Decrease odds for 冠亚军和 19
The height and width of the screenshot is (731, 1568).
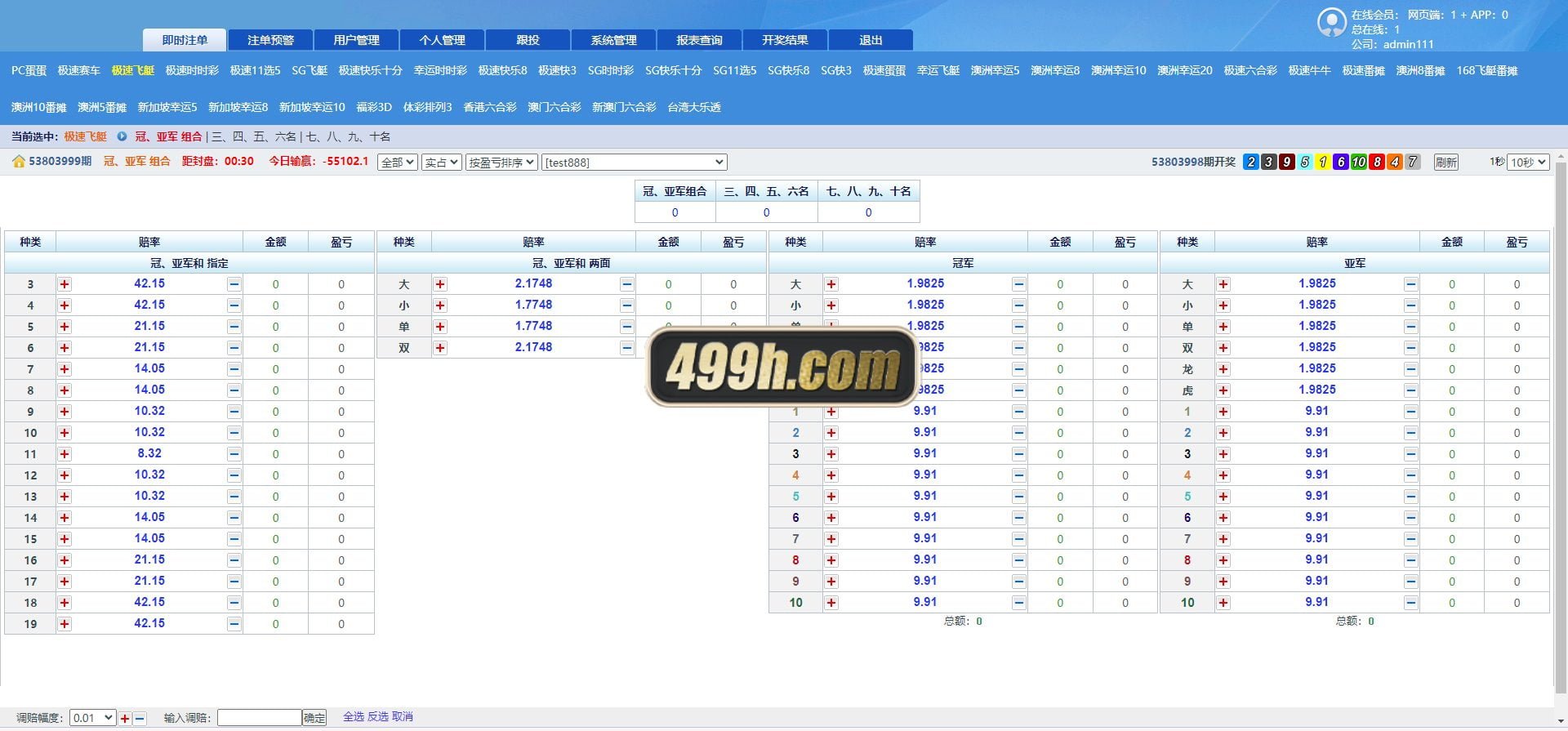(234, 624)
